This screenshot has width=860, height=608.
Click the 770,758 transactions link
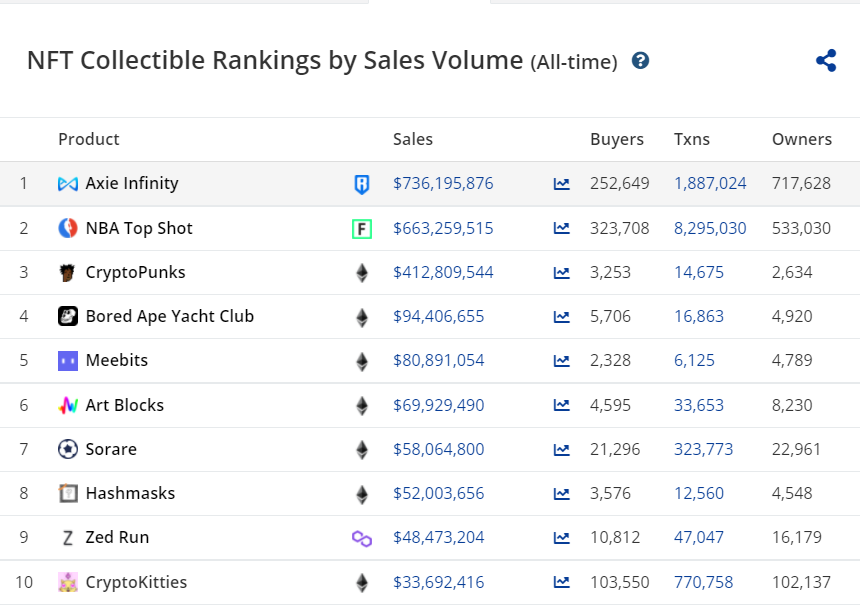pos(703,582)
